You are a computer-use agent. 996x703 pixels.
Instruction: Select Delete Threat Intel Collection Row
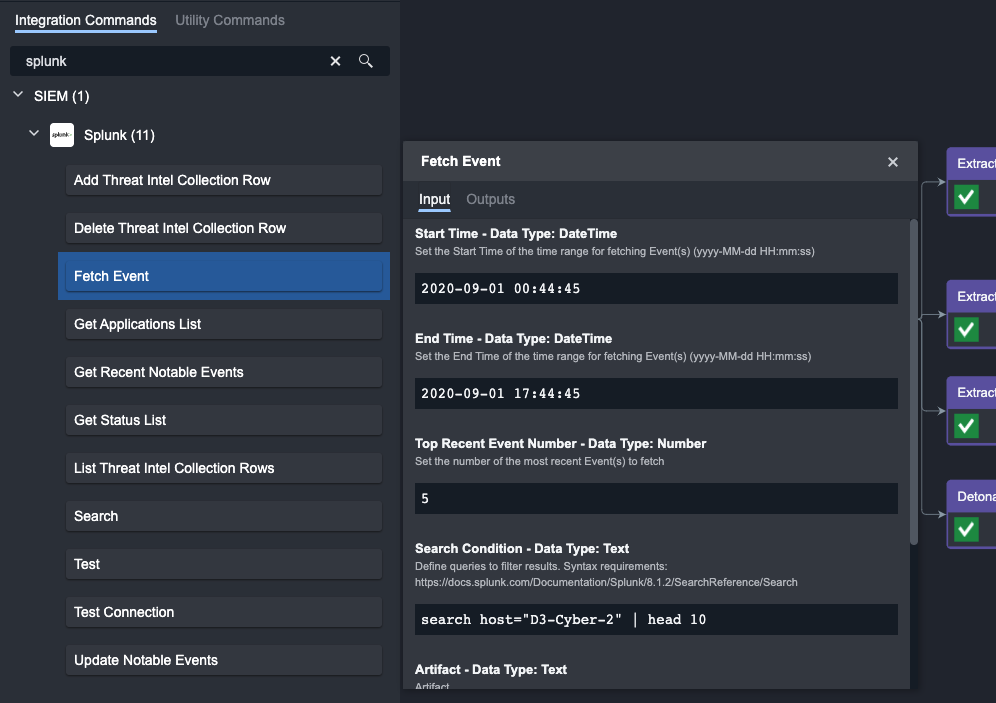223,228
